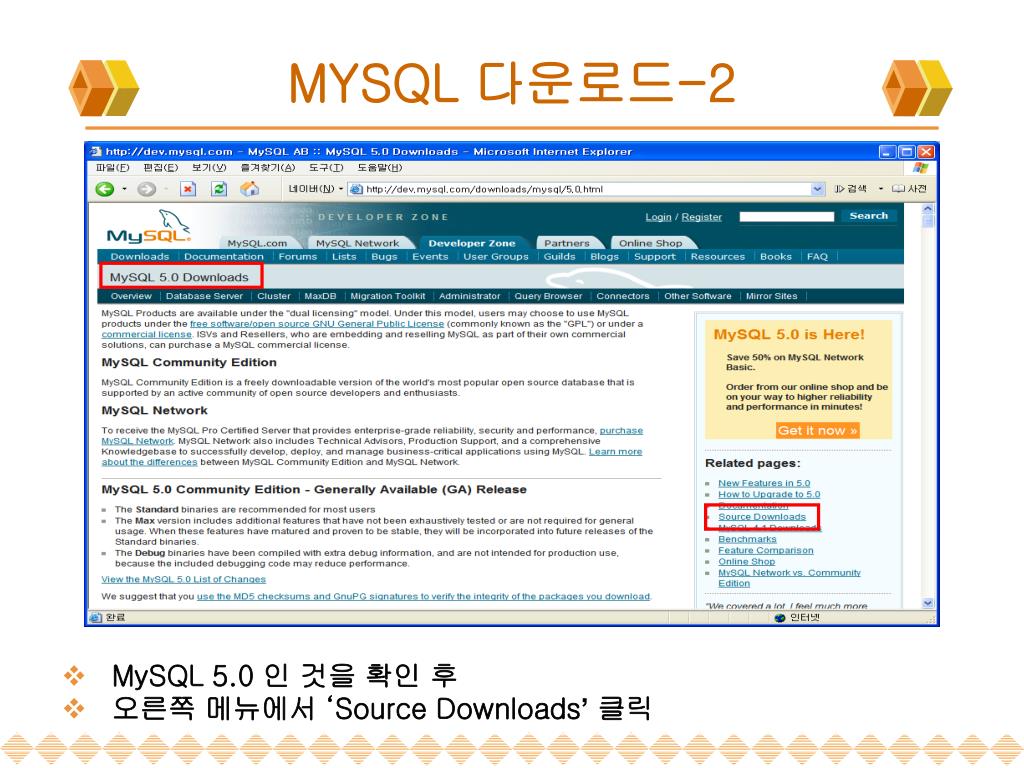The height and width of the screenshot is (768, 1024).
Task: Open dropdown arrow beside Back button
Action: [124, 190]
